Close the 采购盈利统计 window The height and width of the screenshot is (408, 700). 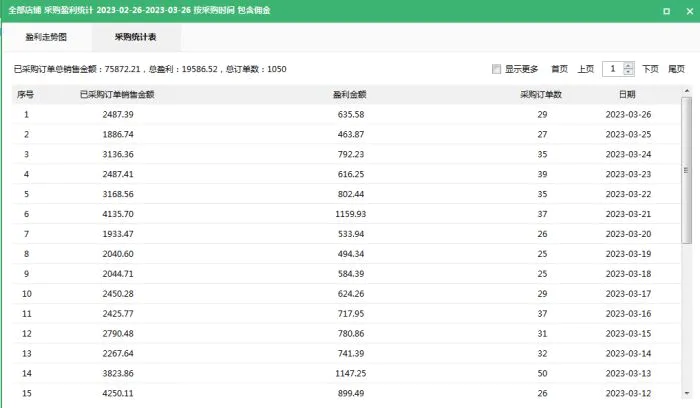[x=690, y=11]
